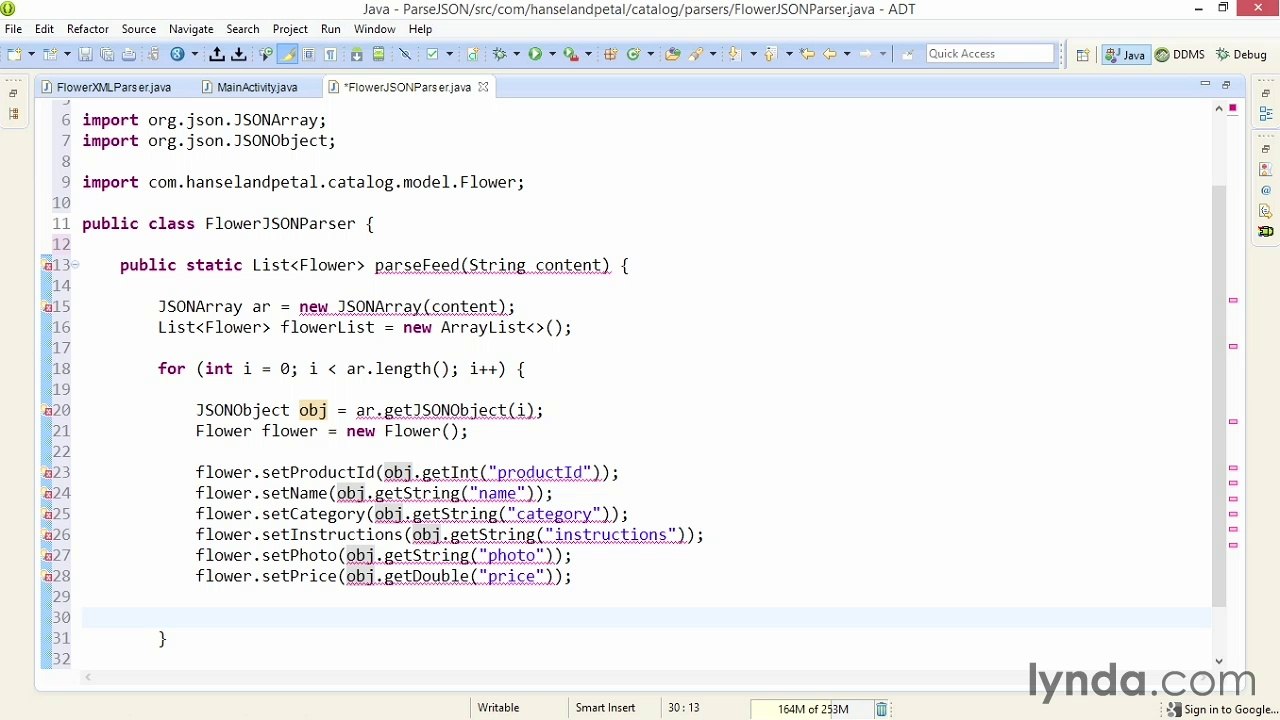Open the Declaration view icon in right sidebar
The height and width of the screenshot is (720, 1280).
(1265, 211)
